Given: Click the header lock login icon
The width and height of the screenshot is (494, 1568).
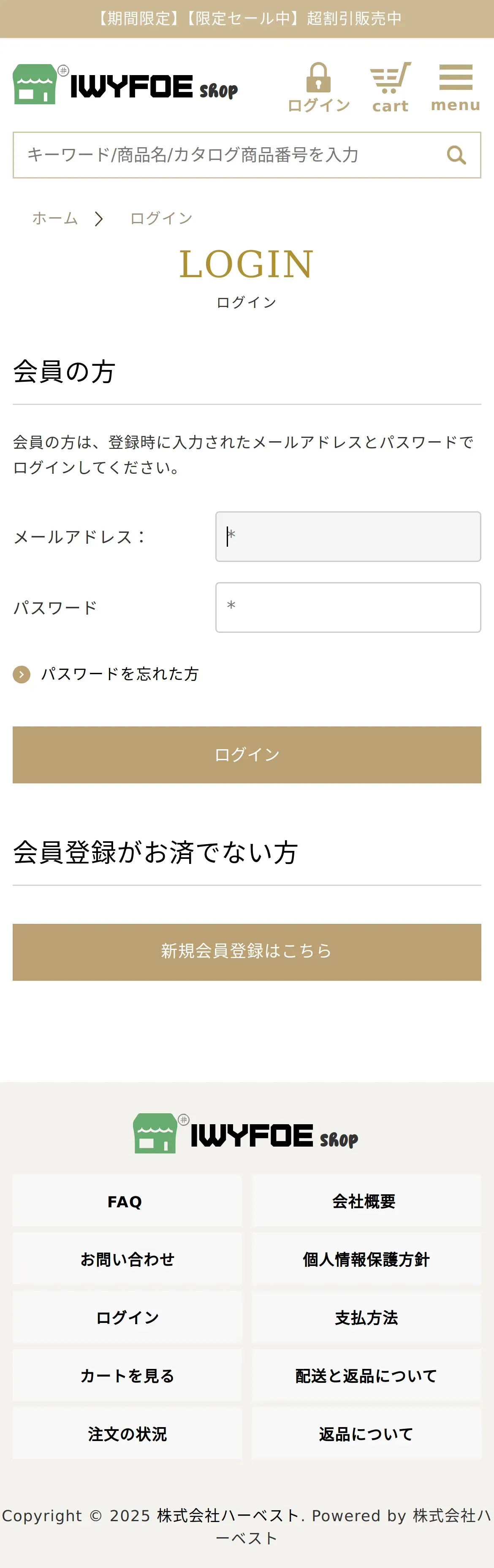Looking at the screenshot, I should pos(319,78).
